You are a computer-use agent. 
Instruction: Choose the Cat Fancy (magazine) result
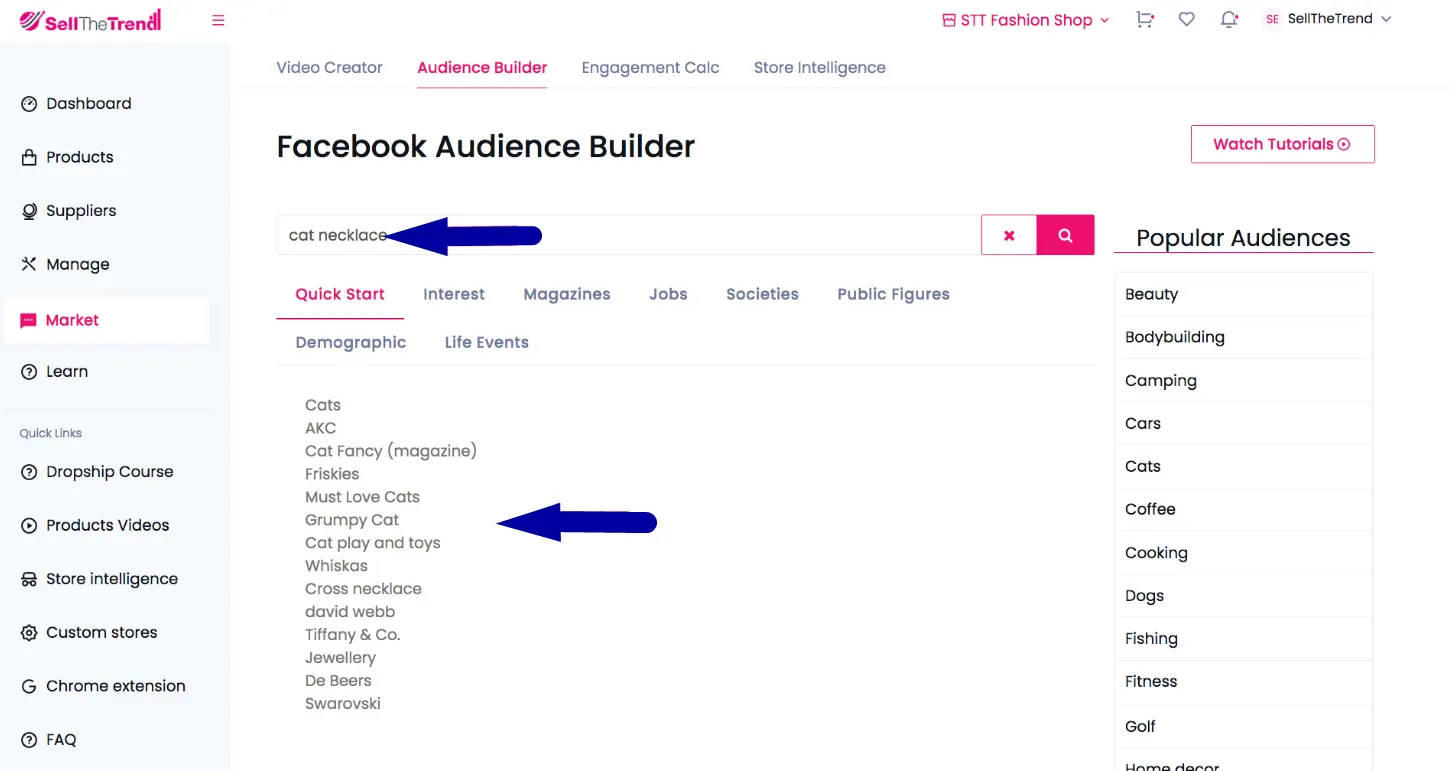click(x=391, y=451)
